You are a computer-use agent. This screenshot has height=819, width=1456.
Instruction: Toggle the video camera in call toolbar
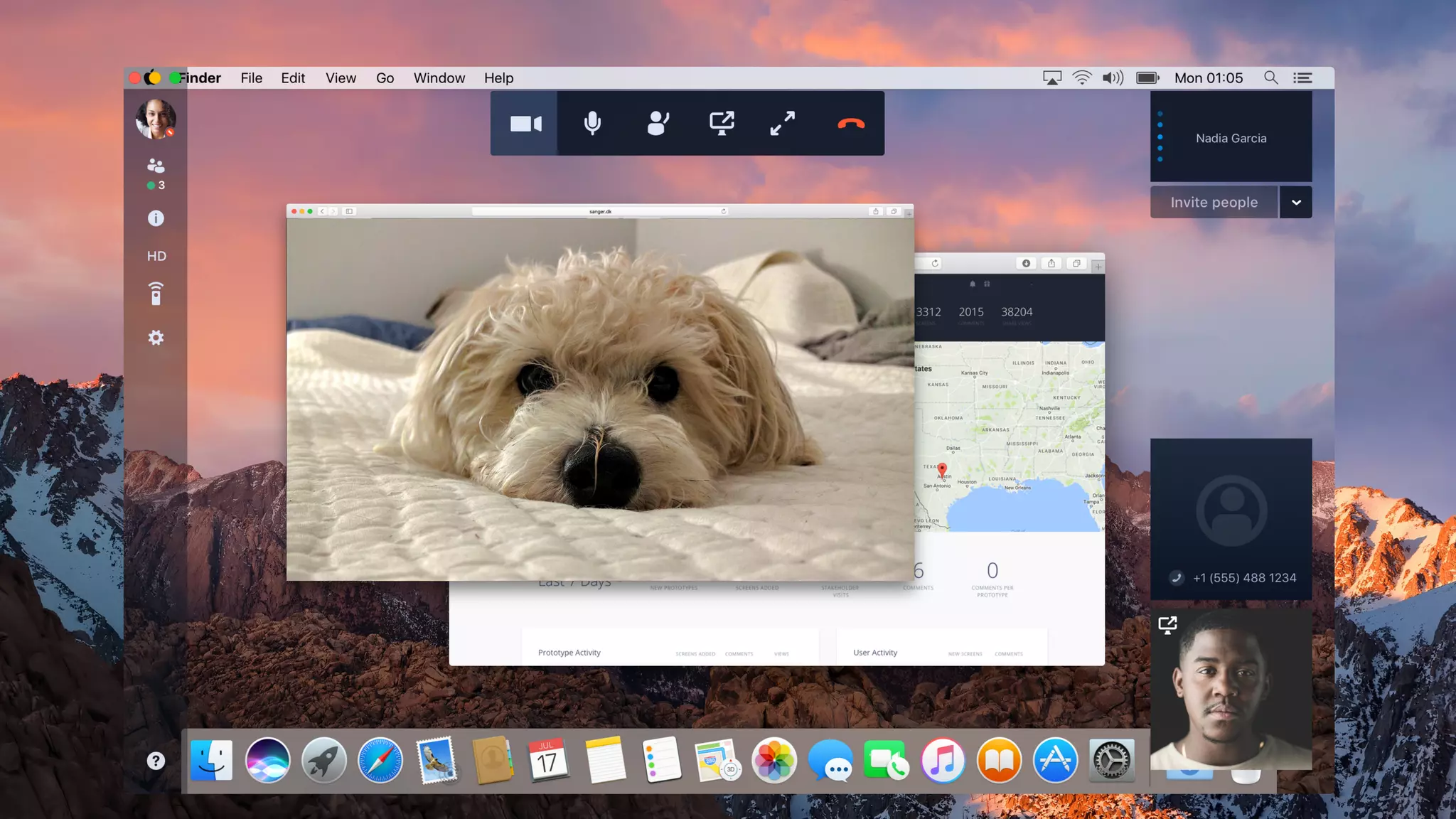tap(525, 124)
